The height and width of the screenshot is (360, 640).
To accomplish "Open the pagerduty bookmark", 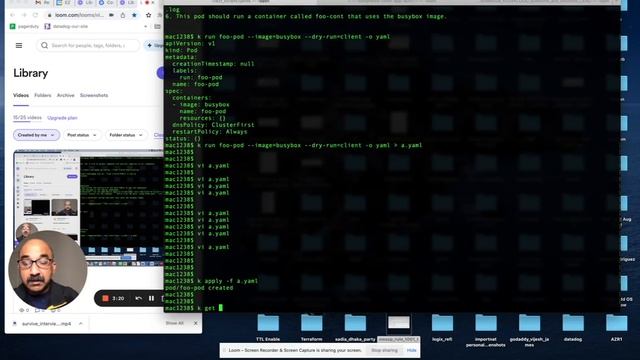I will click(x=24, y=26).
